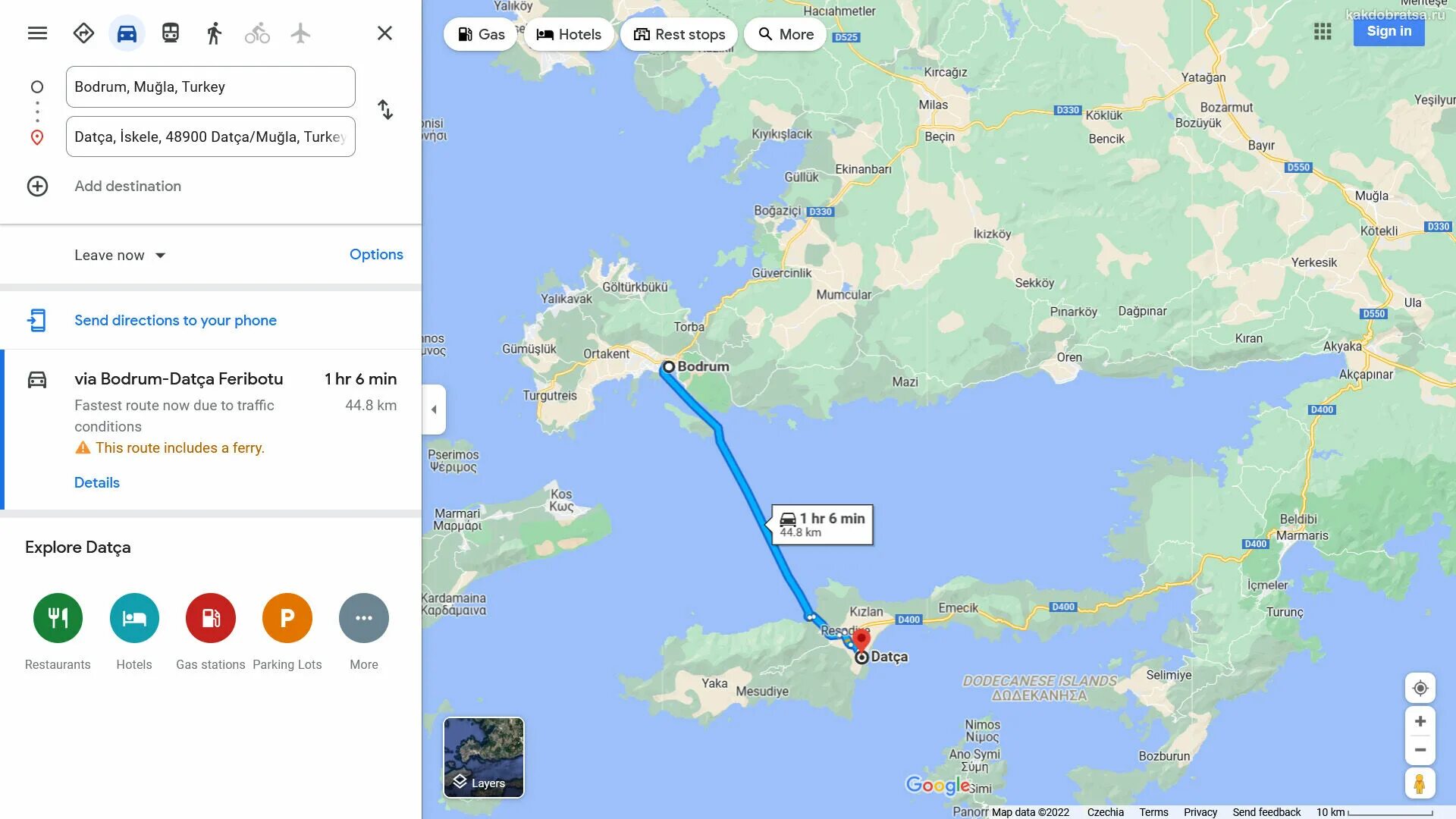Open the More search chip

tap(786, 34)
